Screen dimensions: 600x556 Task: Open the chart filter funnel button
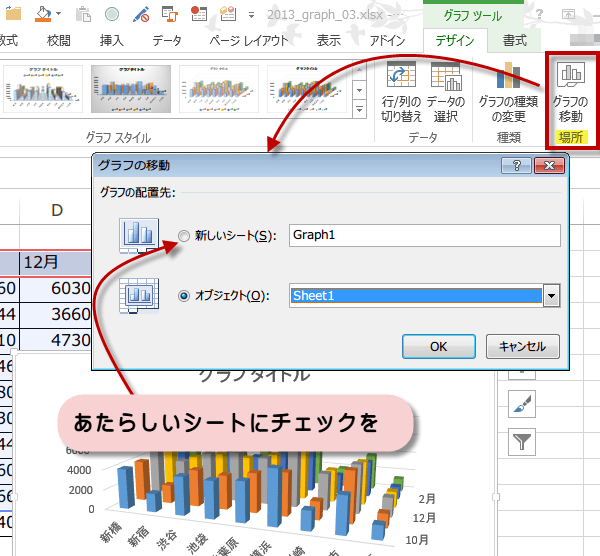pos(524,441)
